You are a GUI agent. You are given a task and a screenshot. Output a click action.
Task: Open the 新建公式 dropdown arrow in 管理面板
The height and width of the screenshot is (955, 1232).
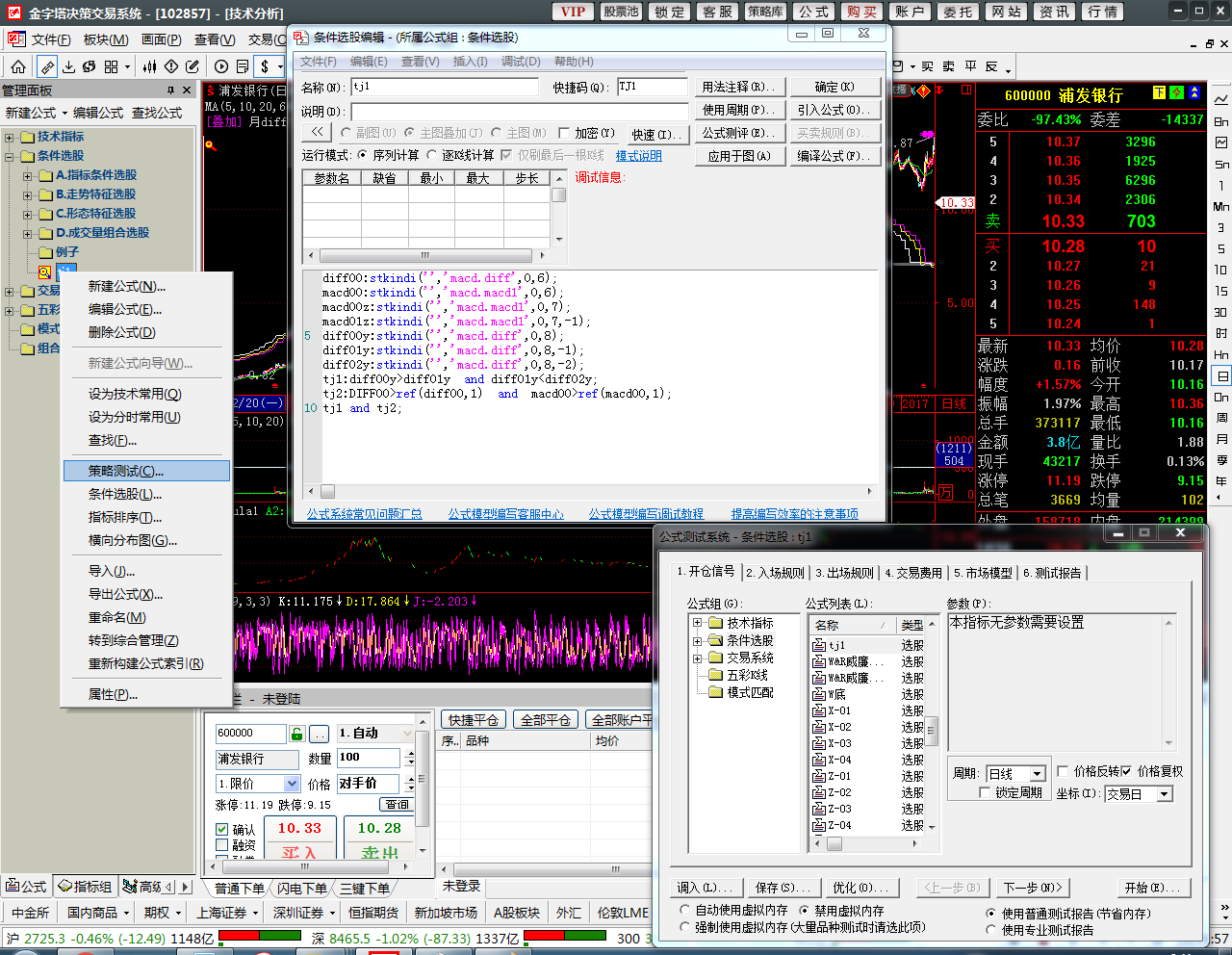pos(64,114)
